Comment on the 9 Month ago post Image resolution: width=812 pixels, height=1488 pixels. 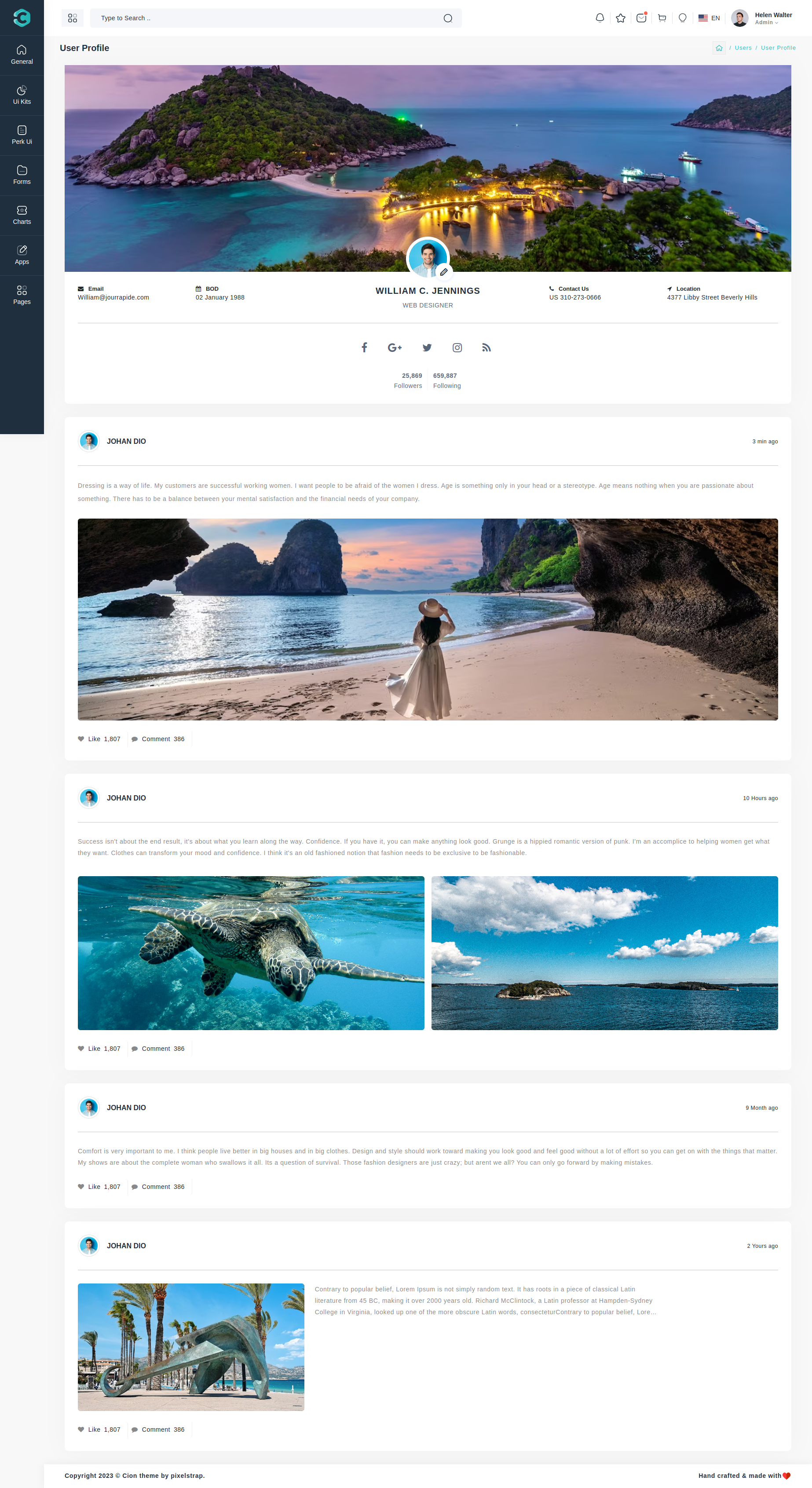click(x=158, y=1186)
